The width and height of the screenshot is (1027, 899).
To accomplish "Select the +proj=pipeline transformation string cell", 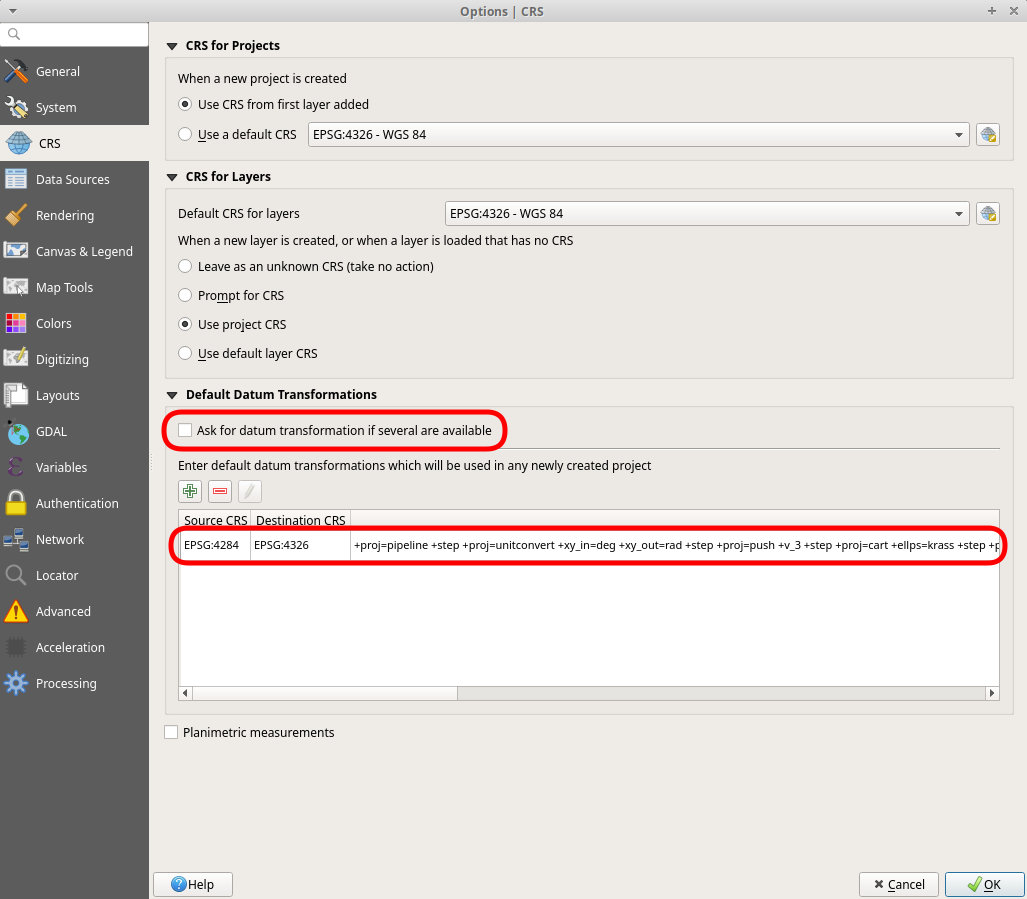I will coord(675,545).
